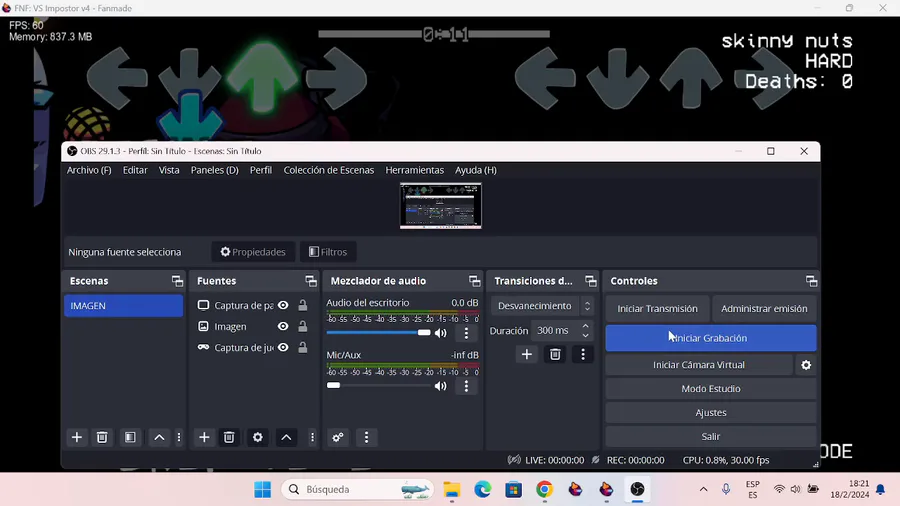Viewport: 900px width, 506px height.
Task: Show hidden system tray icons chevron
Action: coord(703,489)
